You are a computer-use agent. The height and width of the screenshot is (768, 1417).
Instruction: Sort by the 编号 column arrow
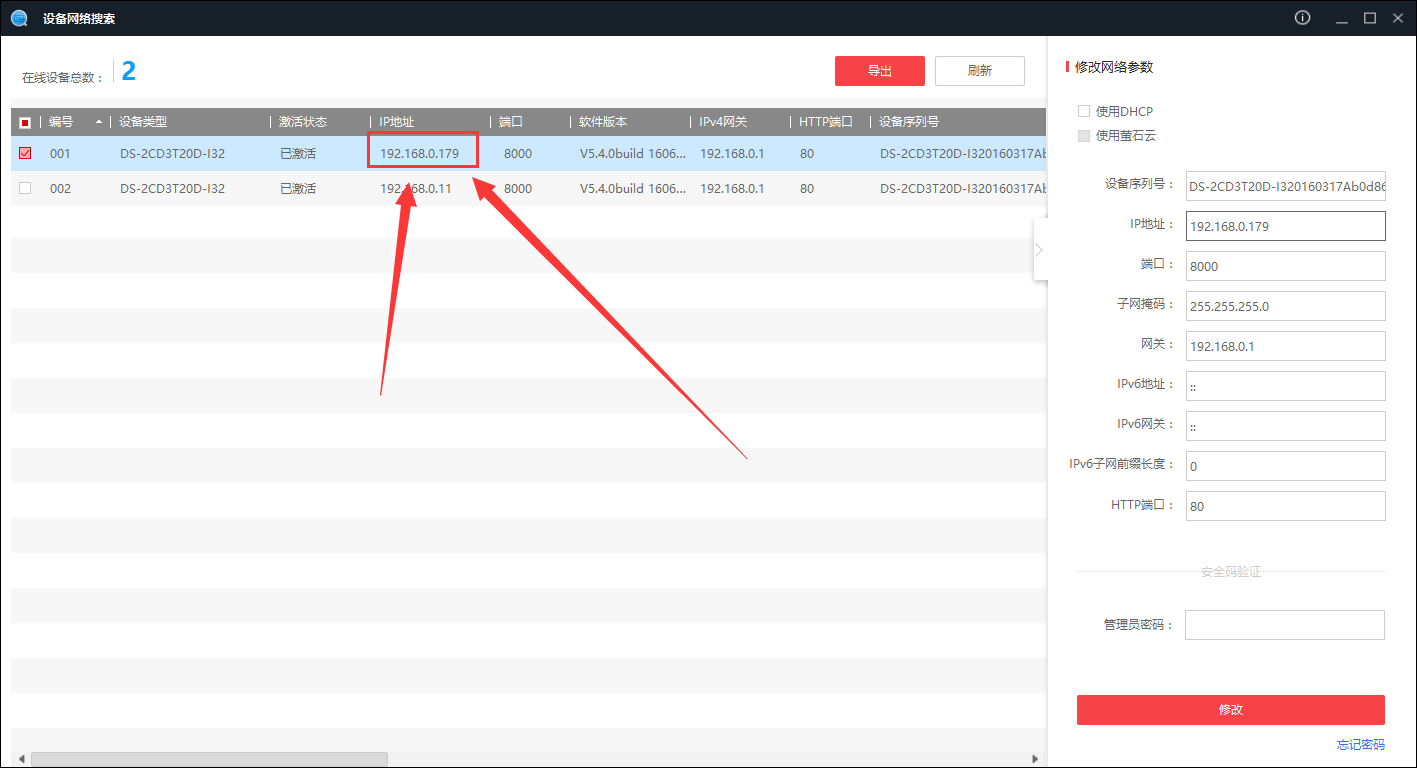coord(98,122)
